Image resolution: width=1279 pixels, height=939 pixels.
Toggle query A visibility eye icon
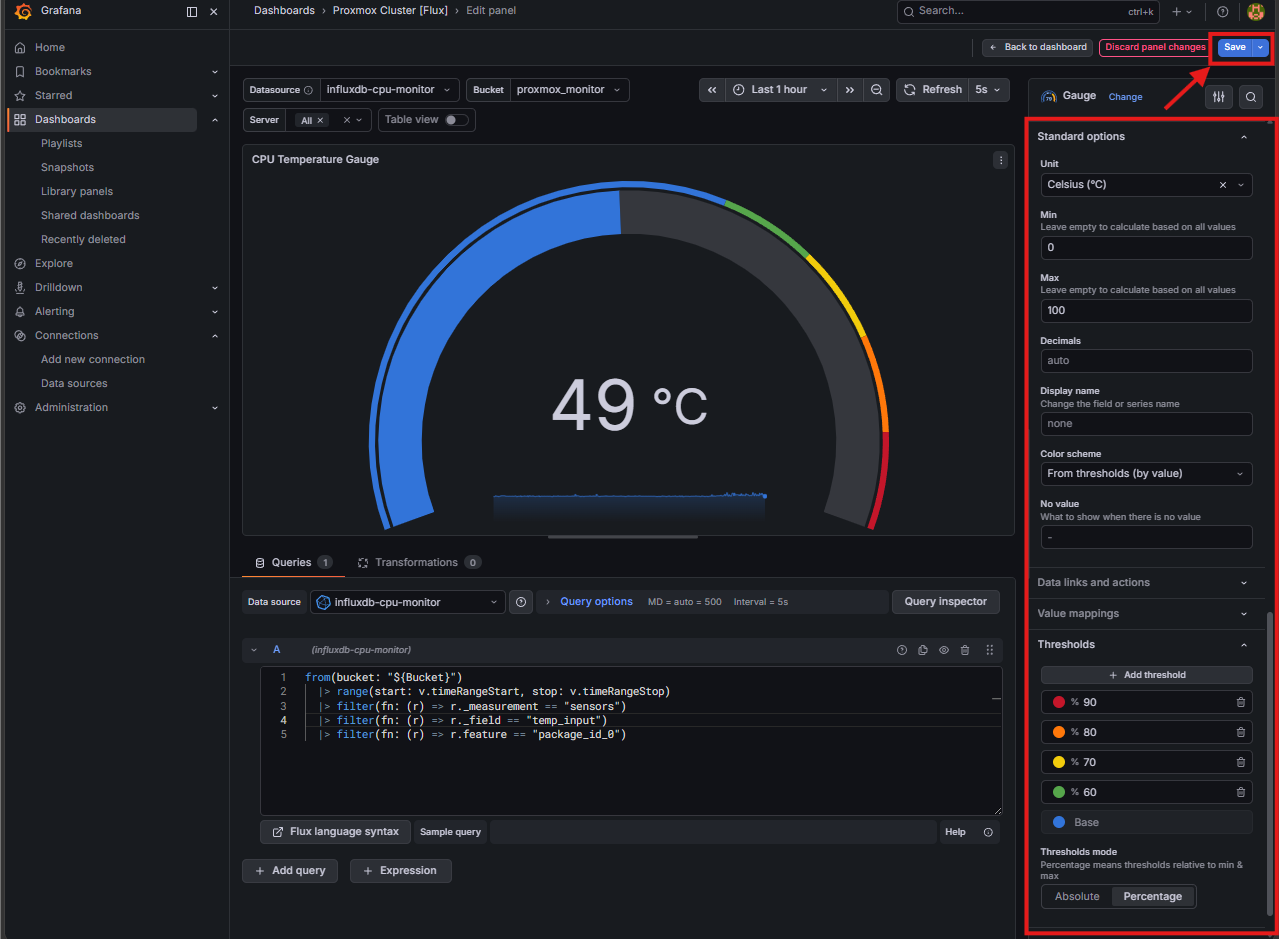[x=944, y=650]
